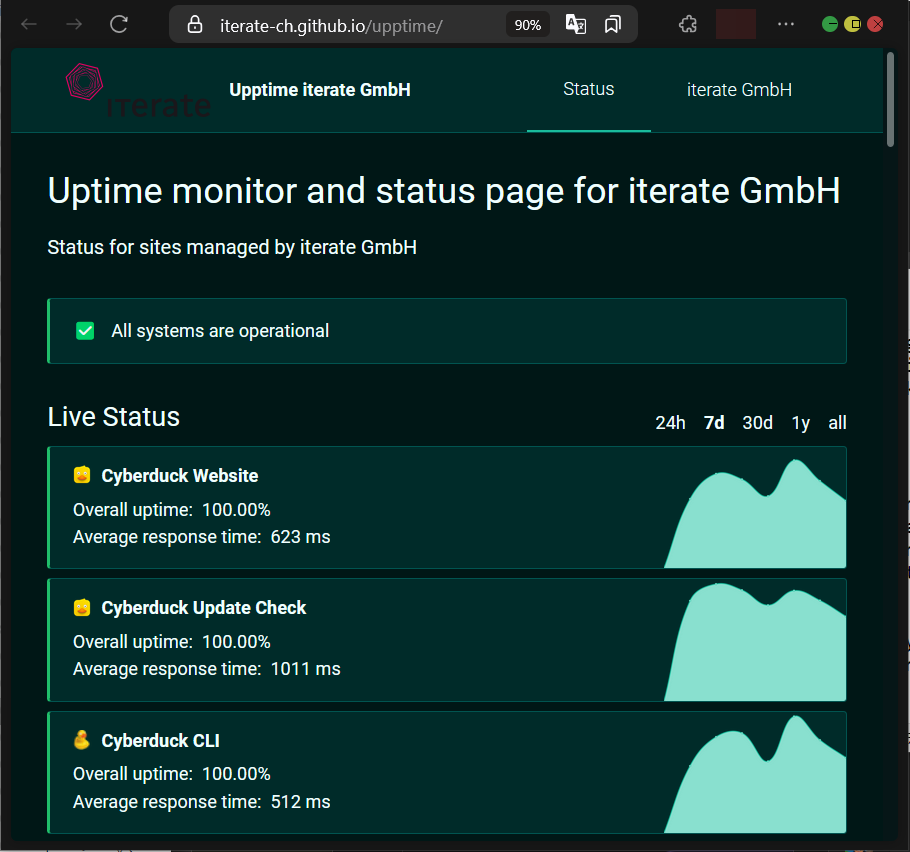The width and height of the screenshot is (910, 852).
Task: Reload the page
Action: [x=119, y=24]
